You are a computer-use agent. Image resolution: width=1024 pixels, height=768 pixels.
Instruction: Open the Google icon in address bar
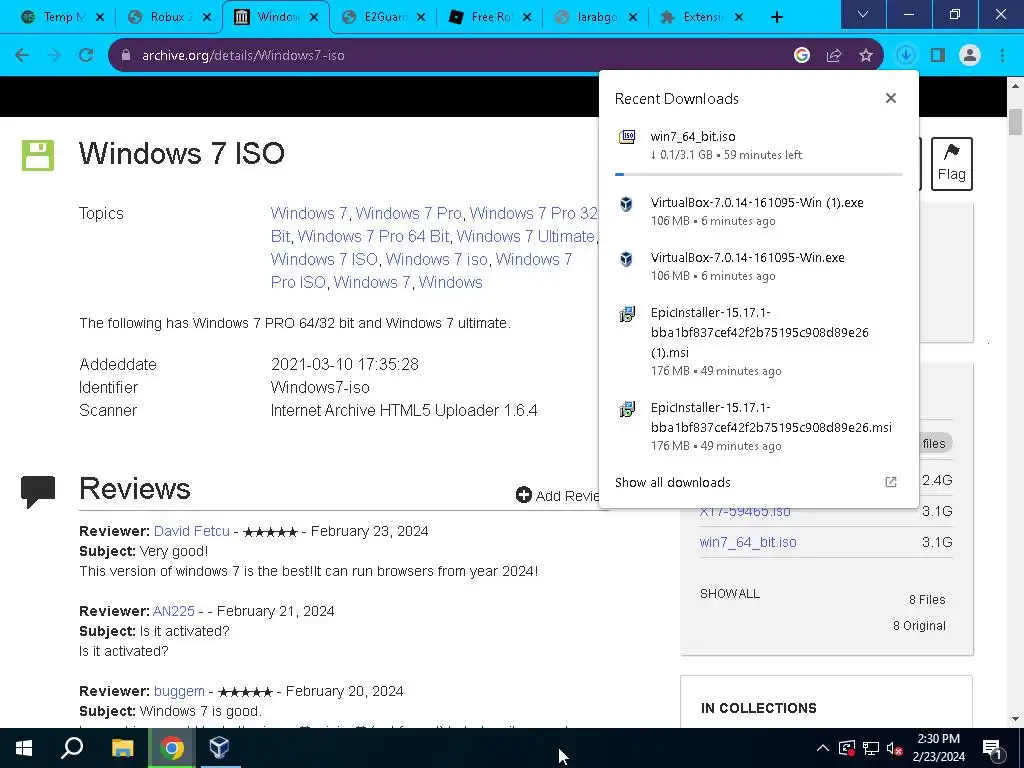[x=802, y=56]
